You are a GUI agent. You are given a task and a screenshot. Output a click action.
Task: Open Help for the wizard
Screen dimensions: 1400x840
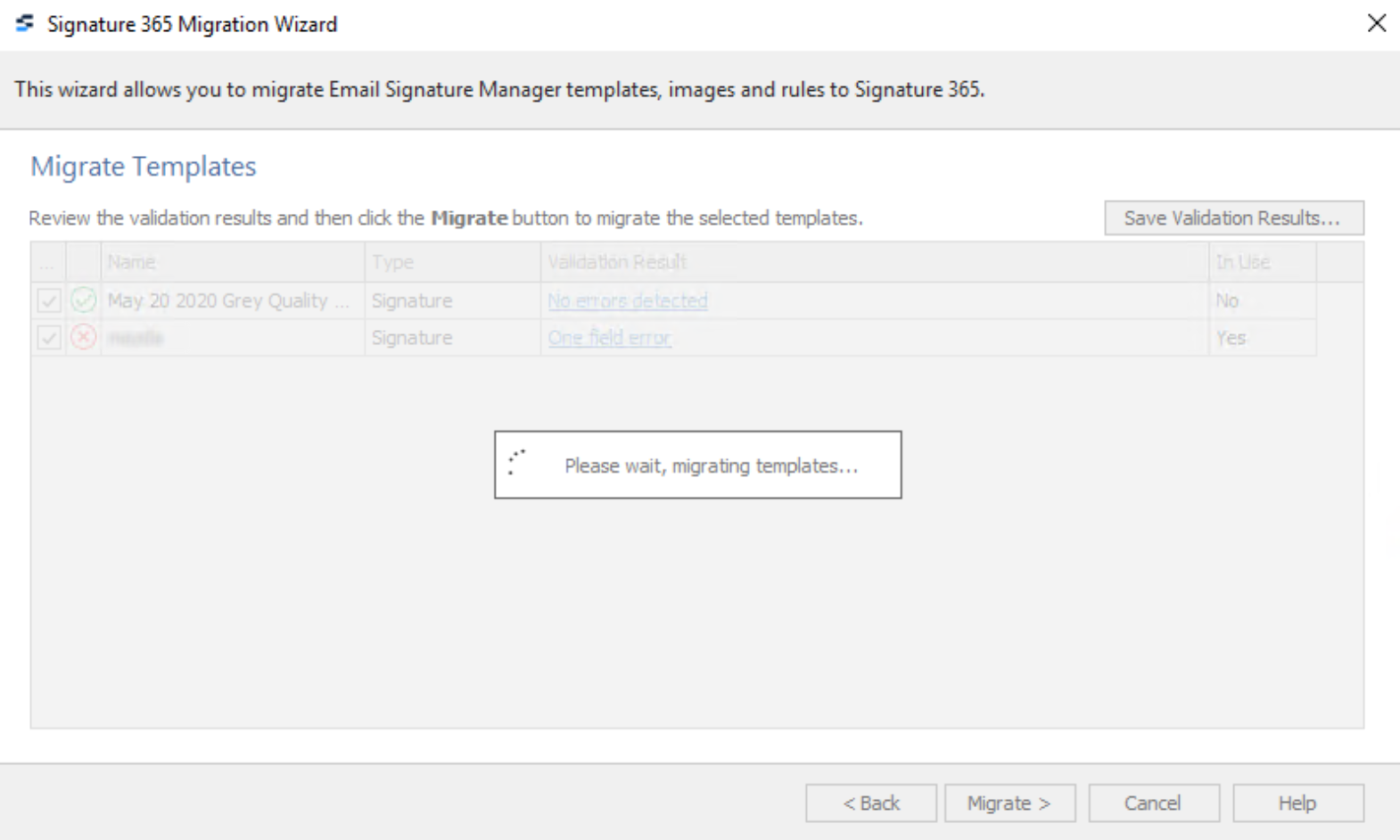[1298, 803]
